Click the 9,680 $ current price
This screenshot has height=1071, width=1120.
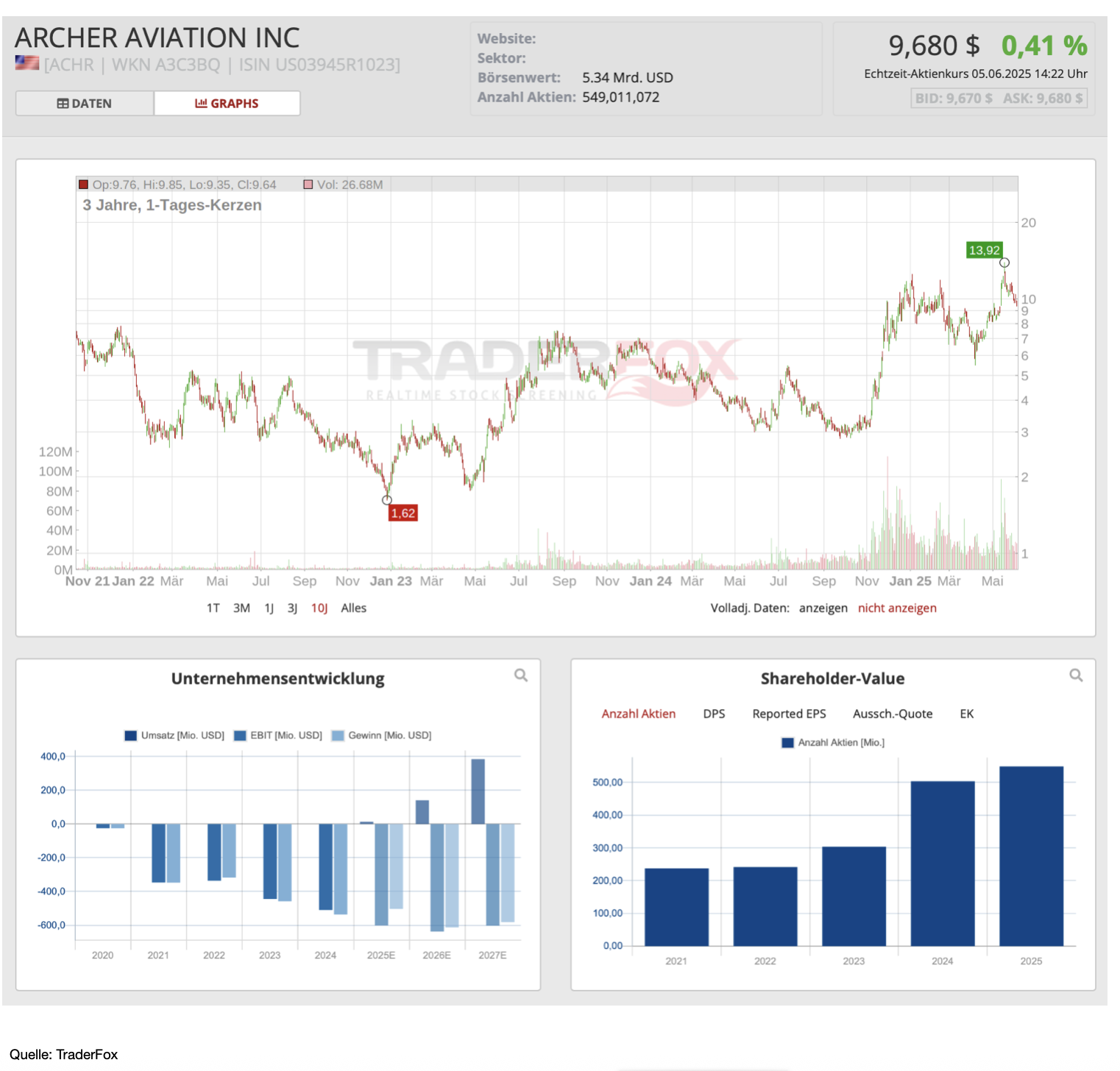934,46
